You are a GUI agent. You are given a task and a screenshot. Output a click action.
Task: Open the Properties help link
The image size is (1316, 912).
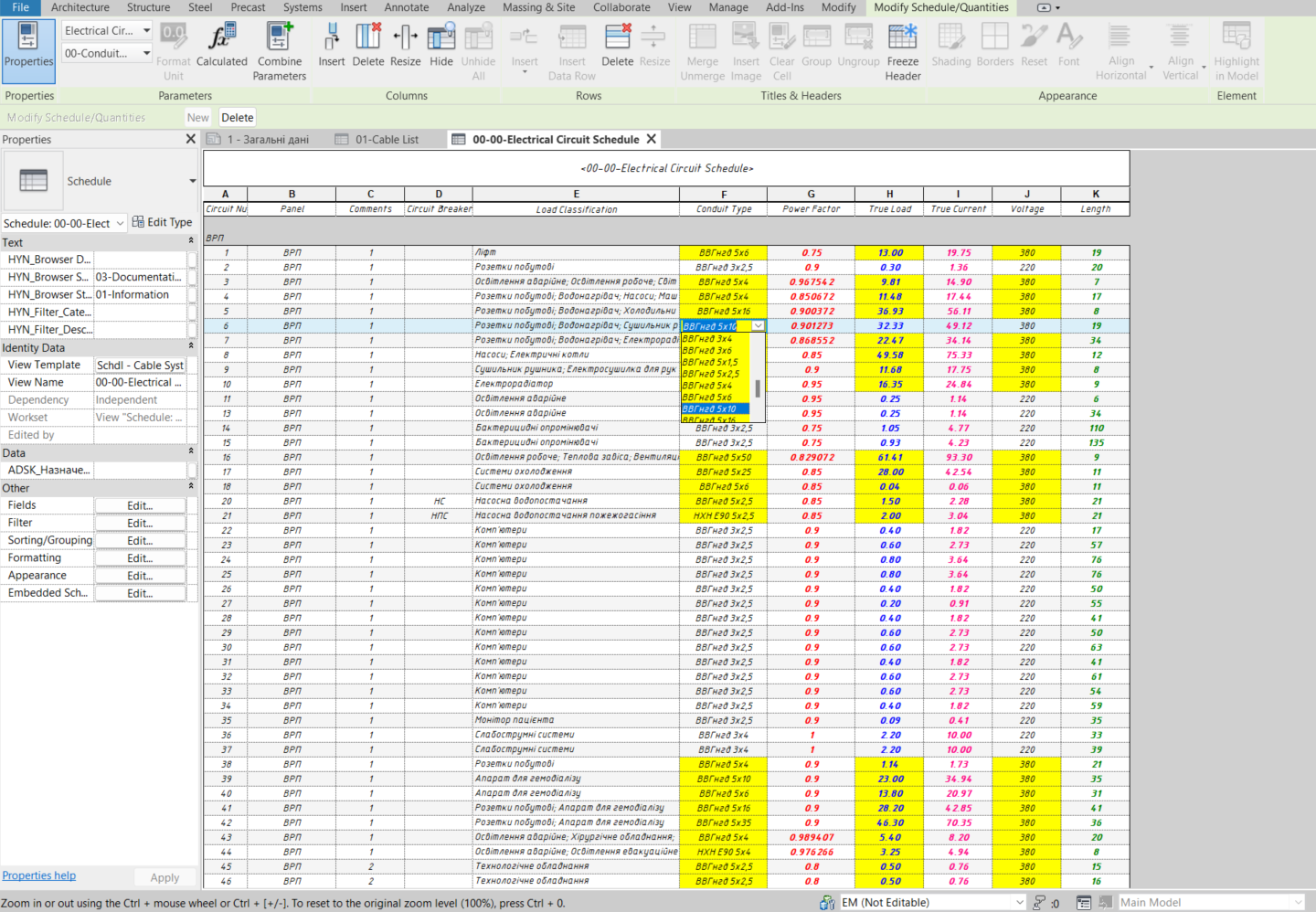(x=39, y=875)
